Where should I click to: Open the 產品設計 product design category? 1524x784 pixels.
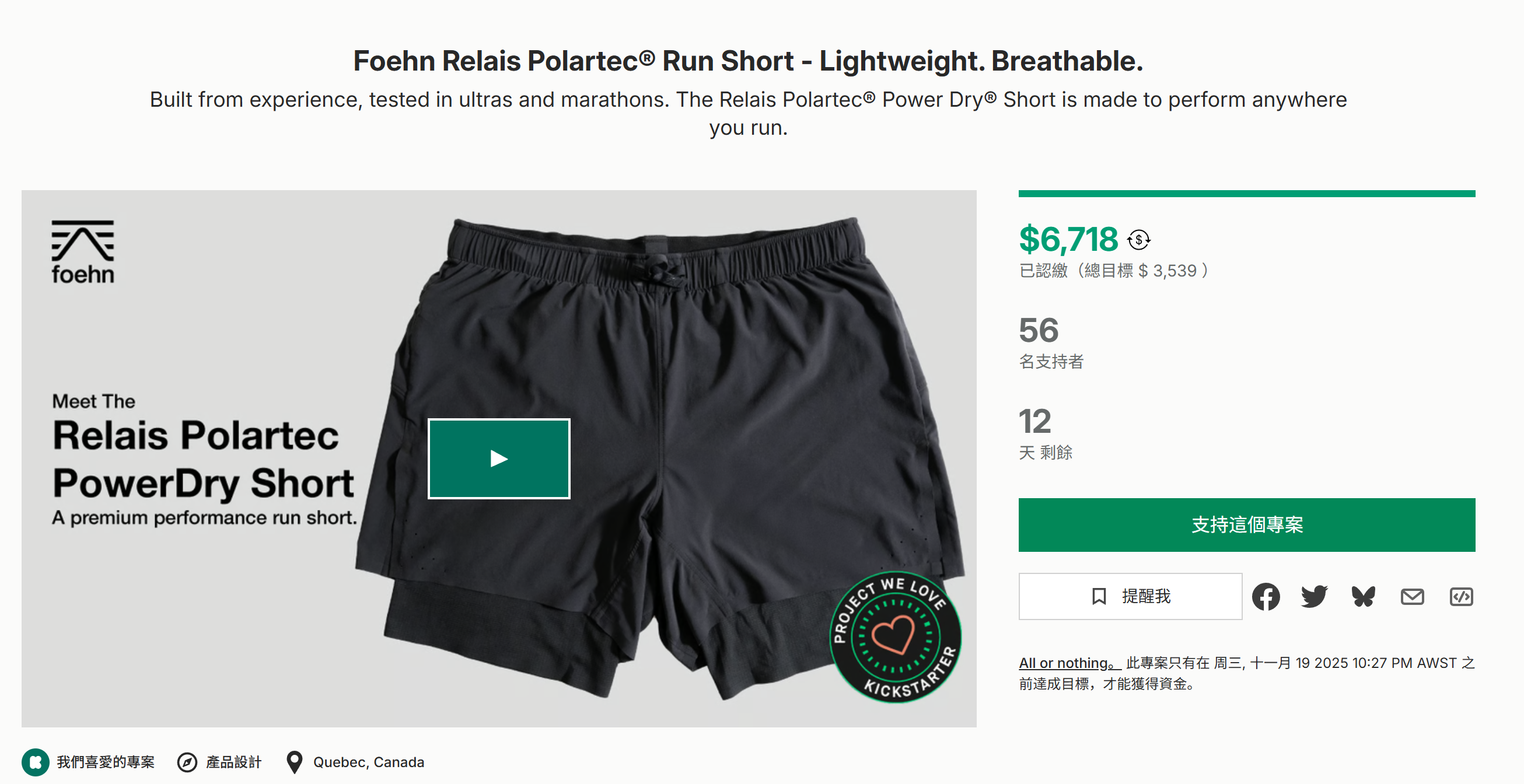click(x=233, y=762)
